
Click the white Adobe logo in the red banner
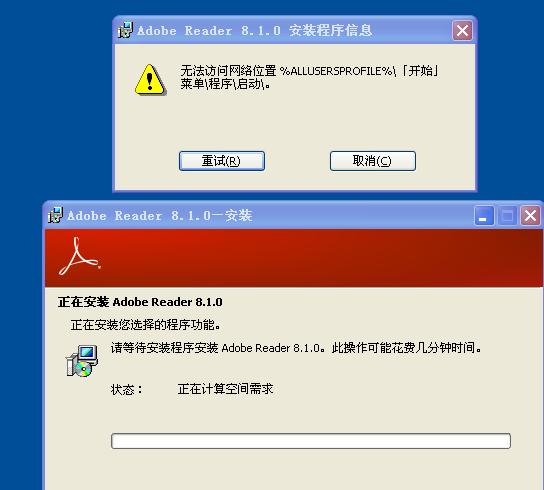tap(80, 256)
